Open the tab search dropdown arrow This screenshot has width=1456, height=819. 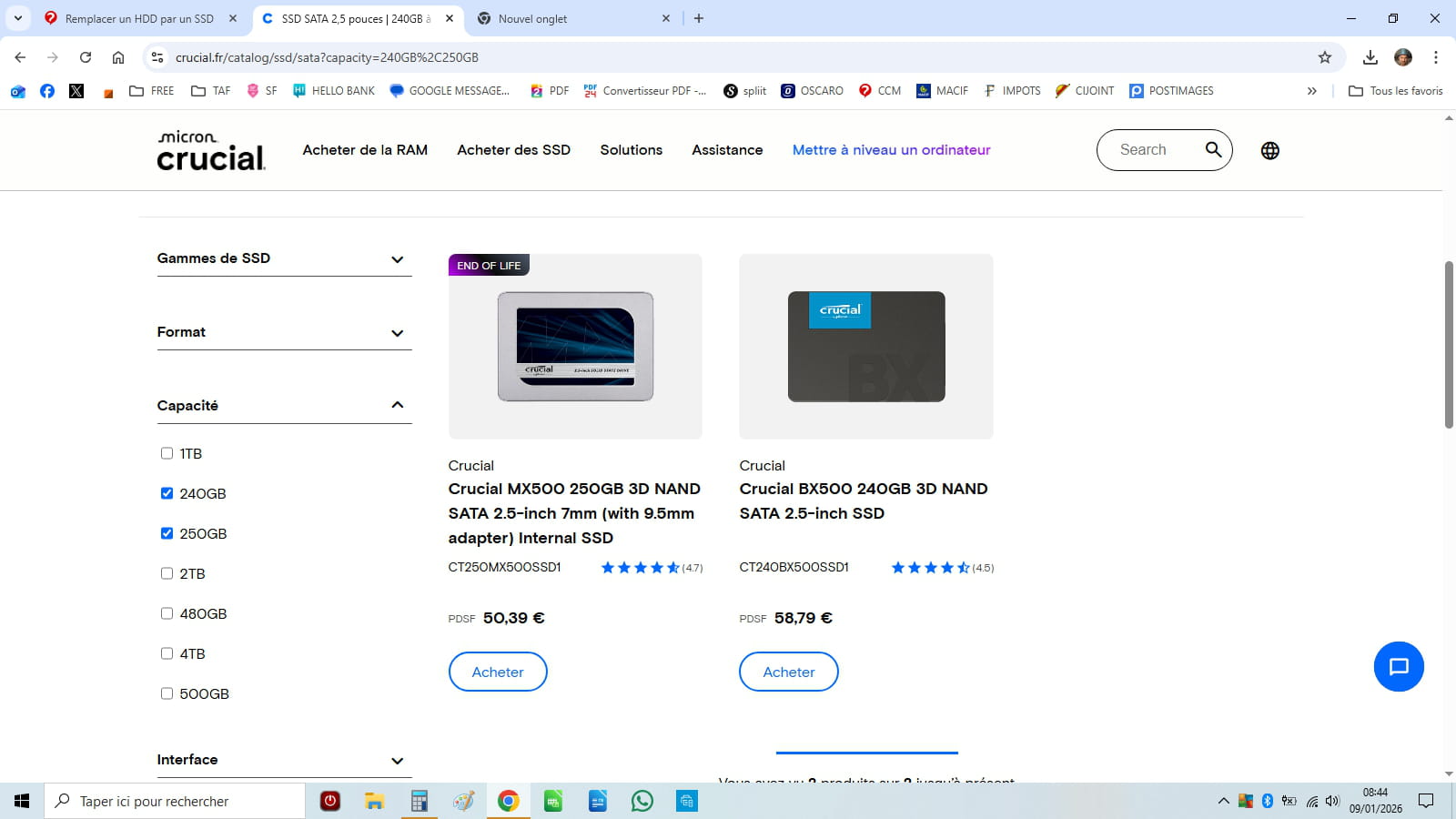coord(18,18)
